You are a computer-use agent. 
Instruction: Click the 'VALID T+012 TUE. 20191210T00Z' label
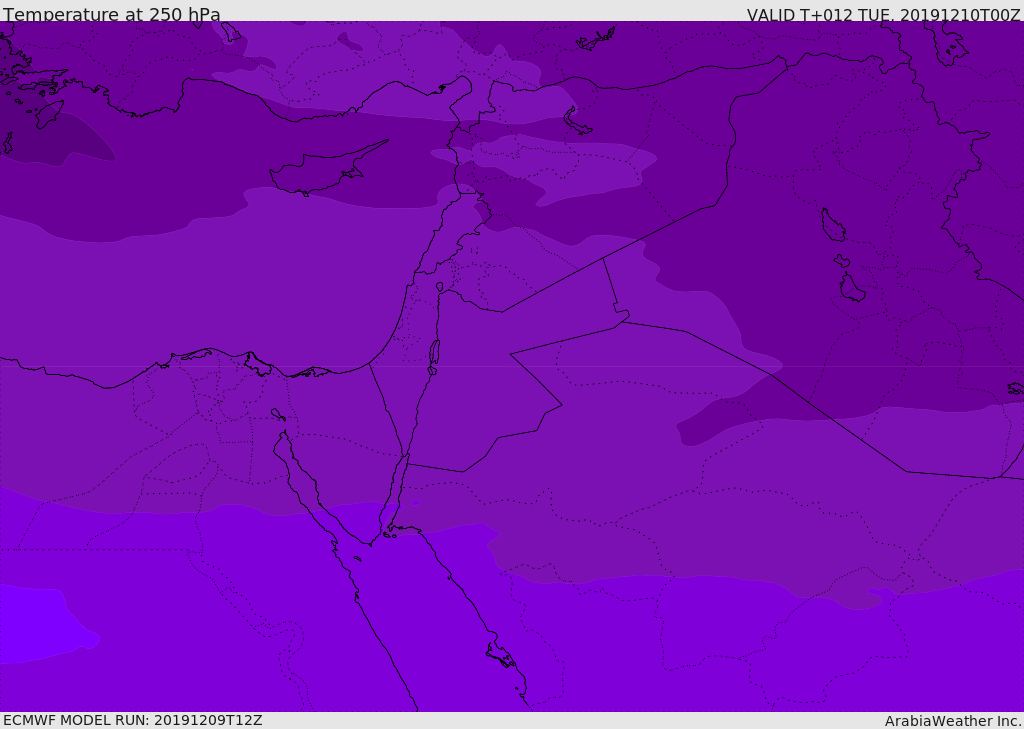pyautogui.click(x=884, y=14)
